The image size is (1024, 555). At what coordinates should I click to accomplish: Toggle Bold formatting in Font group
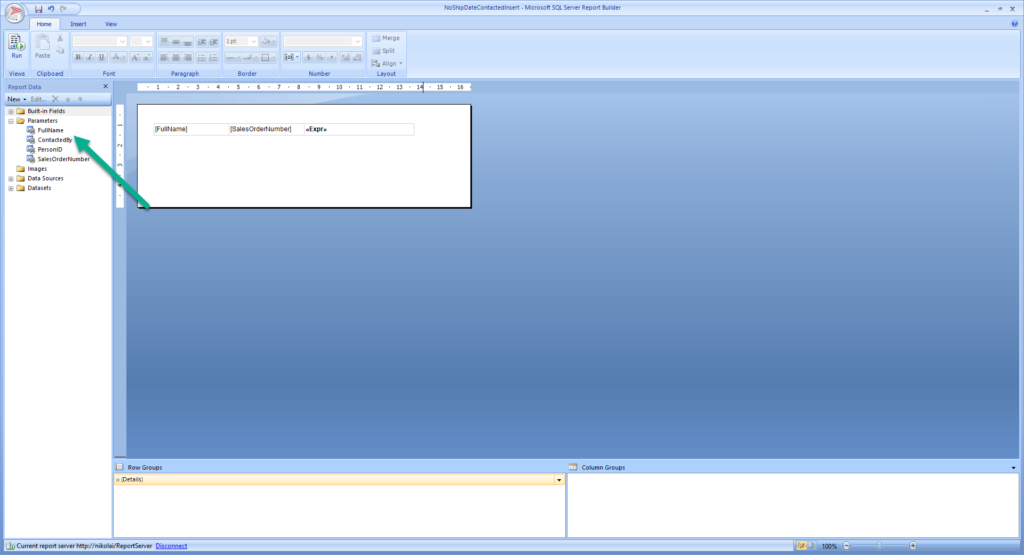[78, 57]
